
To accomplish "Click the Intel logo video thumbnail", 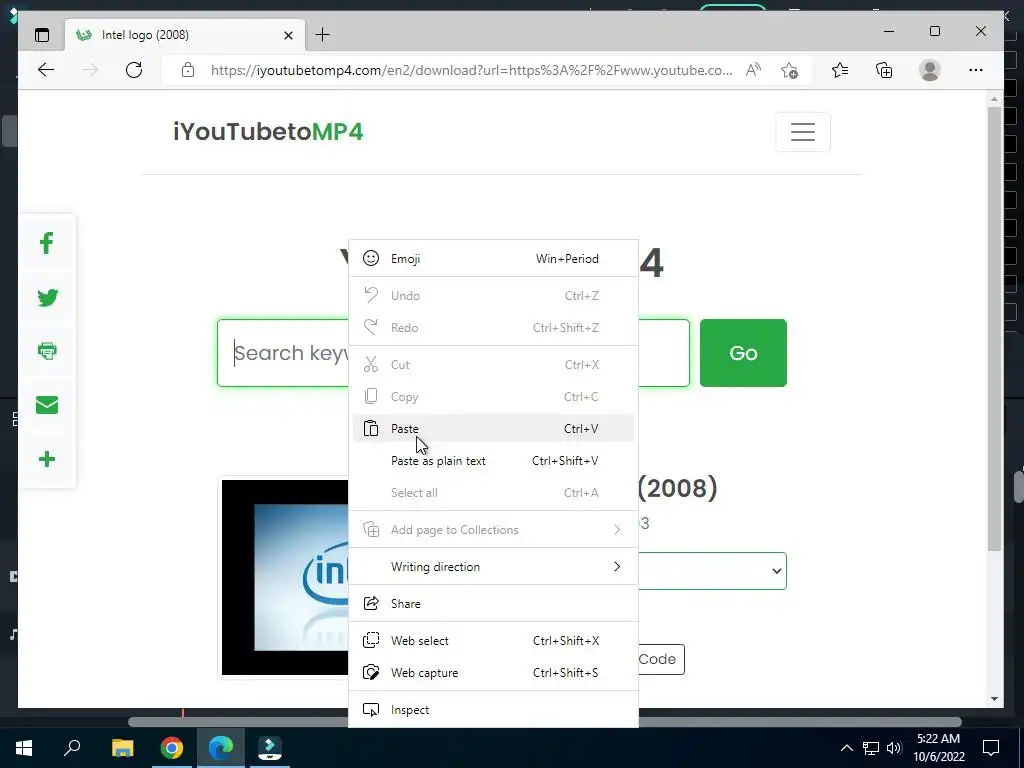I will tap(285, 577).
